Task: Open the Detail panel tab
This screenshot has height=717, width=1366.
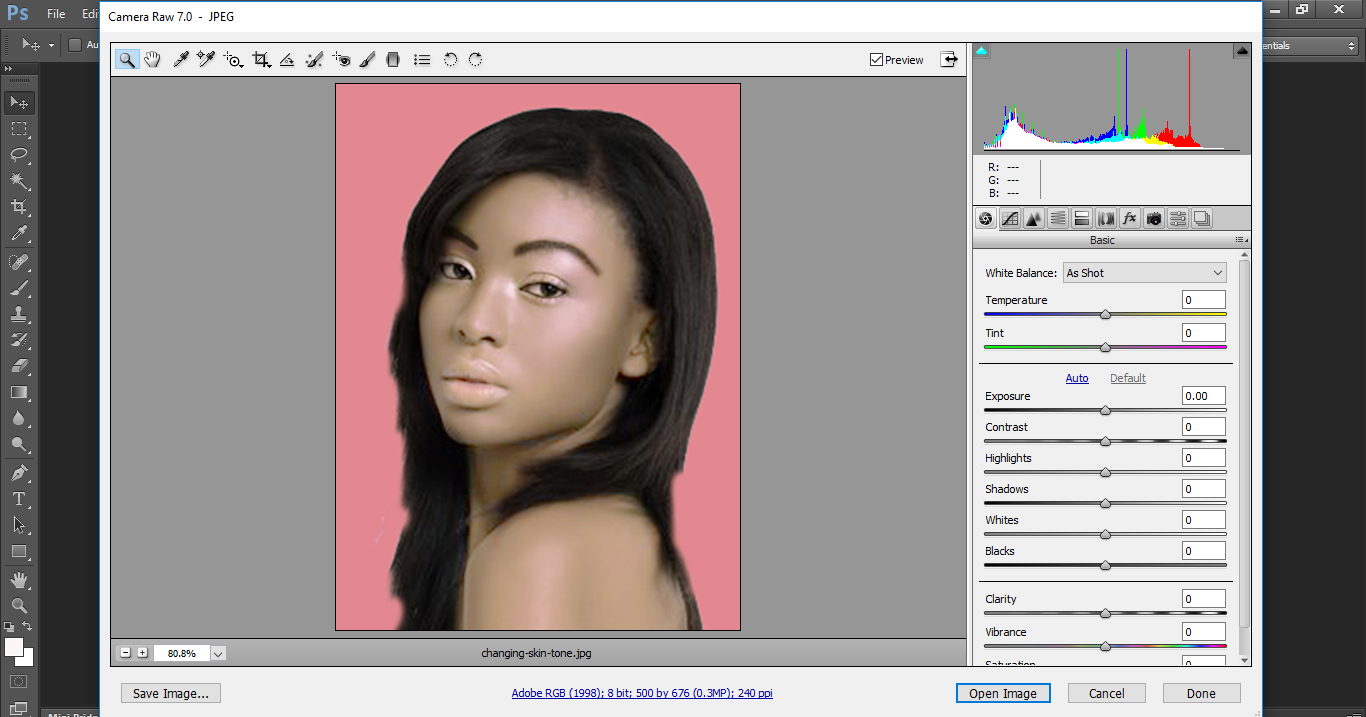Action: [1034, 218]
